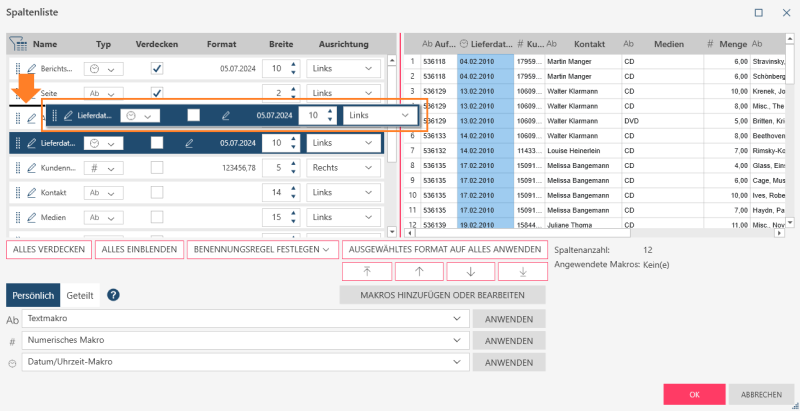Screen dimensions: 800x411
Task: Click the format pencil icon in the selected Lieferdatum row
Action: (x=188, y=143)
